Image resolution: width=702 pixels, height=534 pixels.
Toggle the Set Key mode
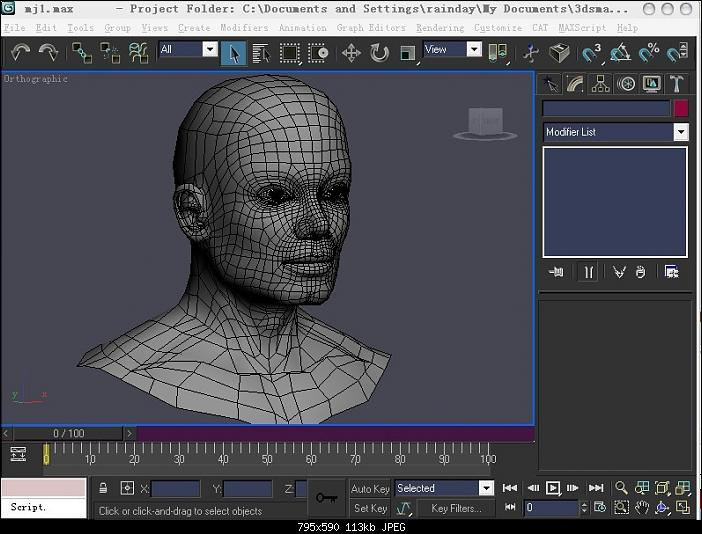pos(369,508)
